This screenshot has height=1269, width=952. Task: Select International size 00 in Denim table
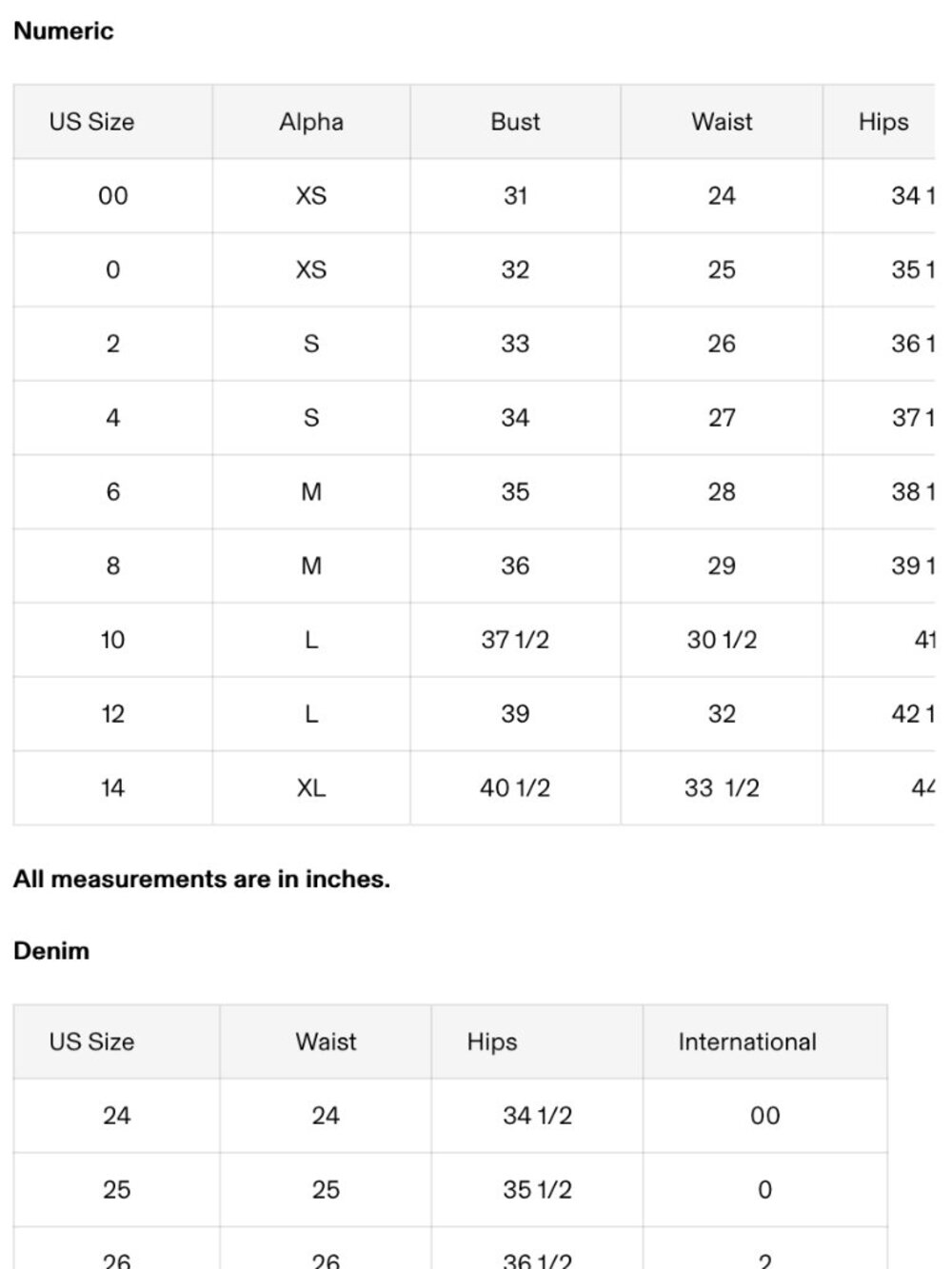tap(765, 1116)
